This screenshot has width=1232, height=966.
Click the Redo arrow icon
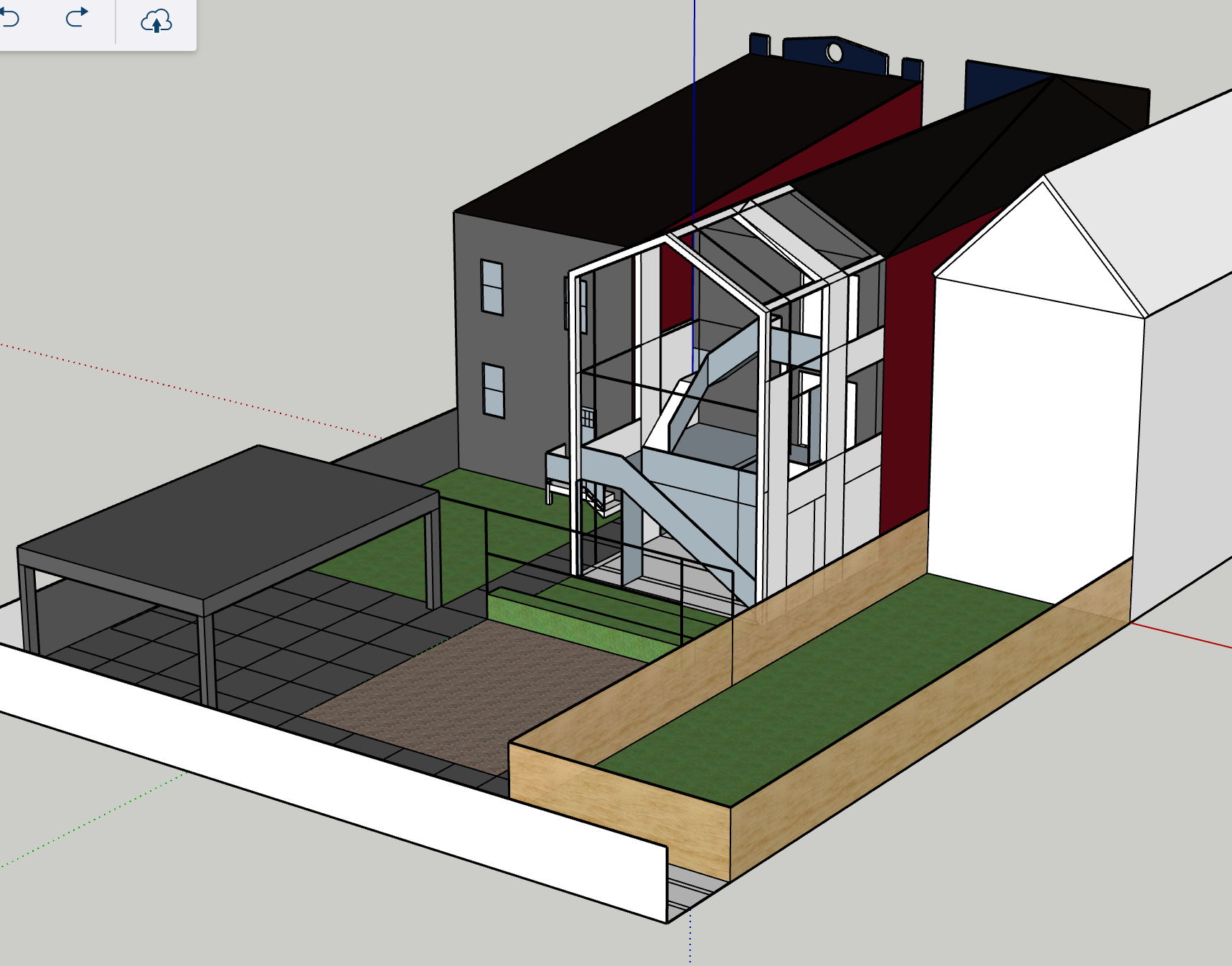coord(77,17)
